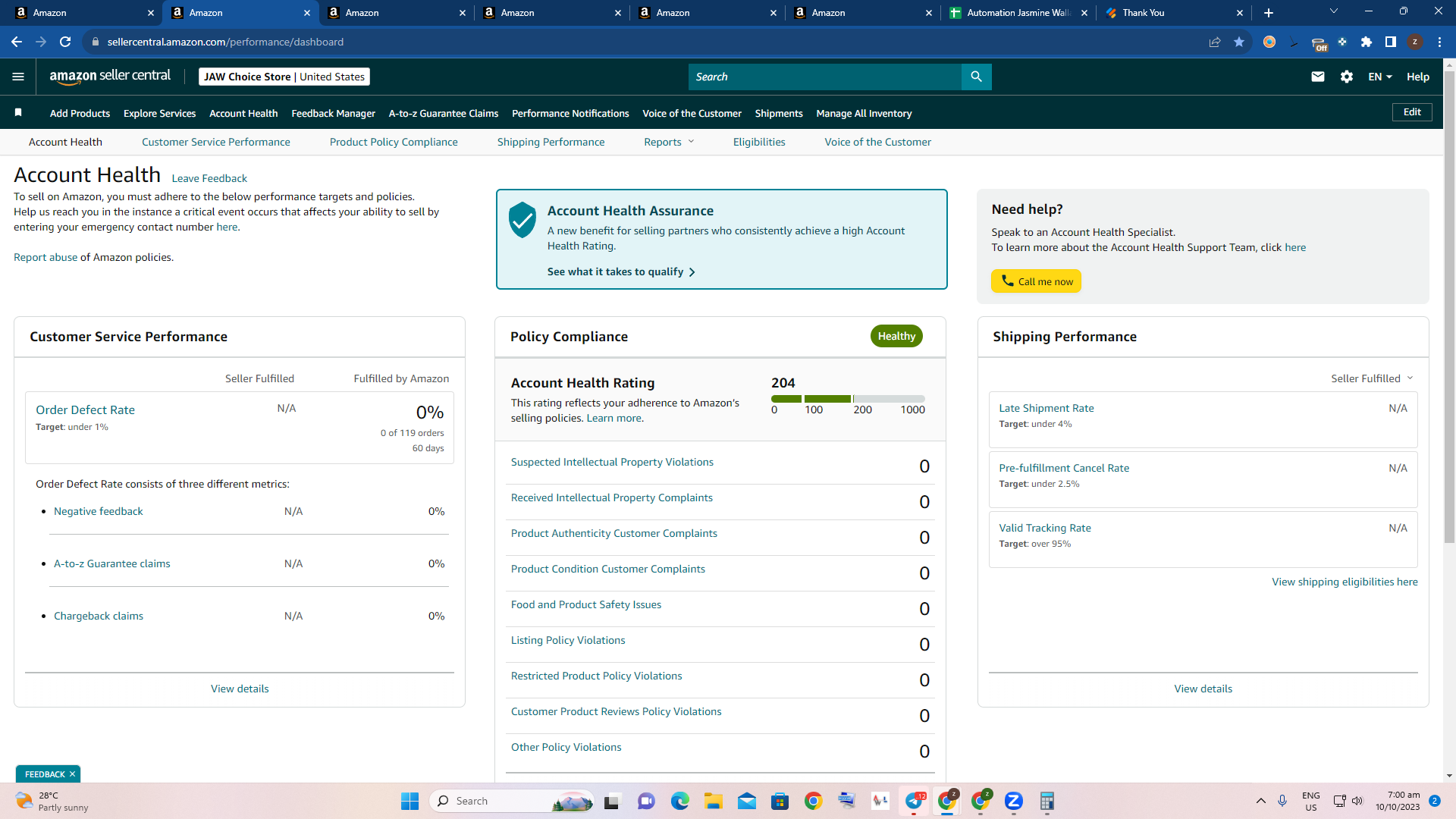Click the magnifier search button
Image resolution: width=1456 pixels, height=819 pixels.
click(976, 77)
